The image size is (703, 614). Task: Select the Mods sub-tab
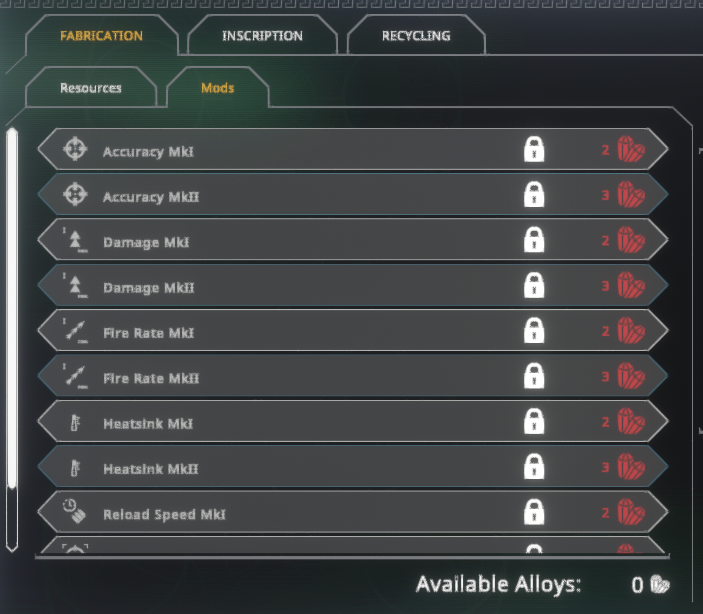(217, 87)
